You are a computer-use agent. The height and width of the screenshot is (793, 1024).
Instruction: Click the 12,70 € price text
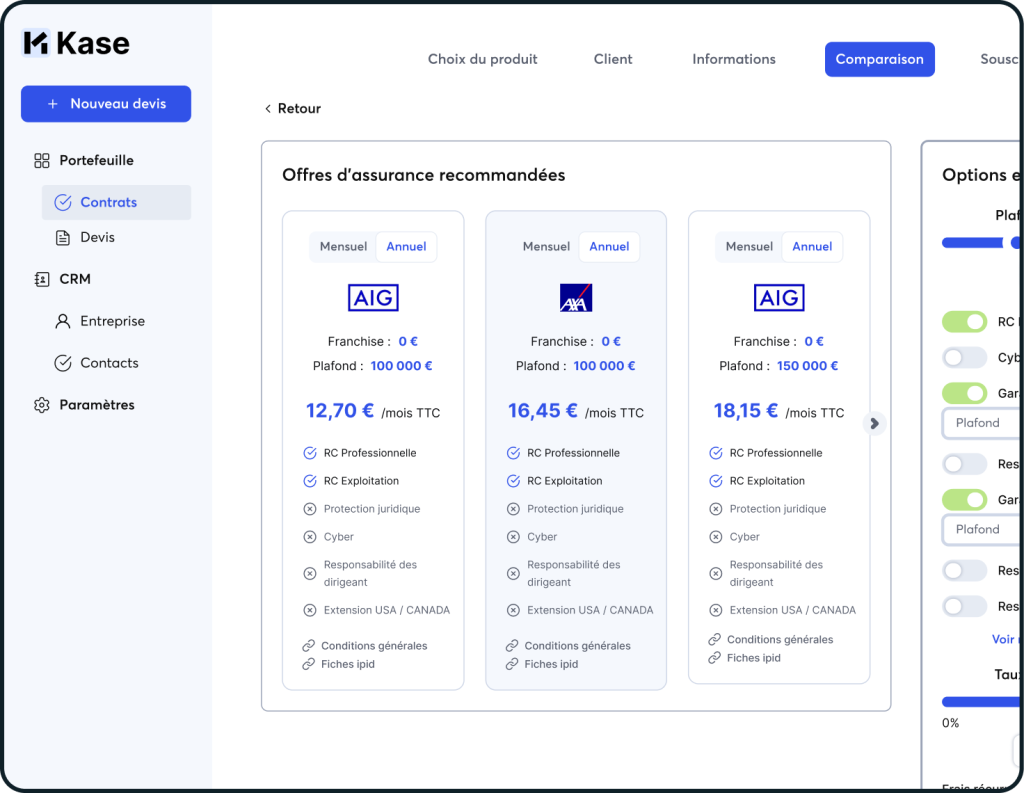340,411
